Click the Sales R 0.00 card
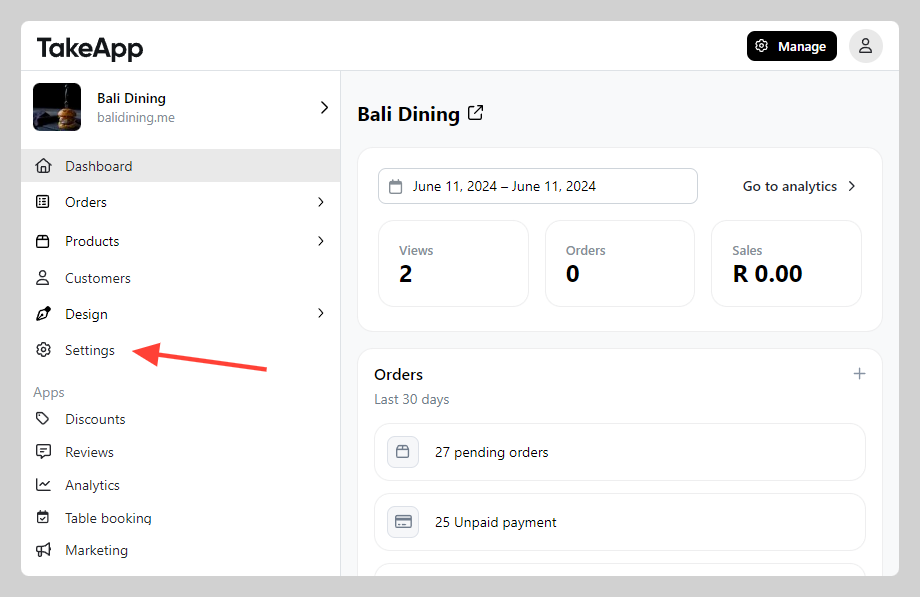 pos(786,263)
